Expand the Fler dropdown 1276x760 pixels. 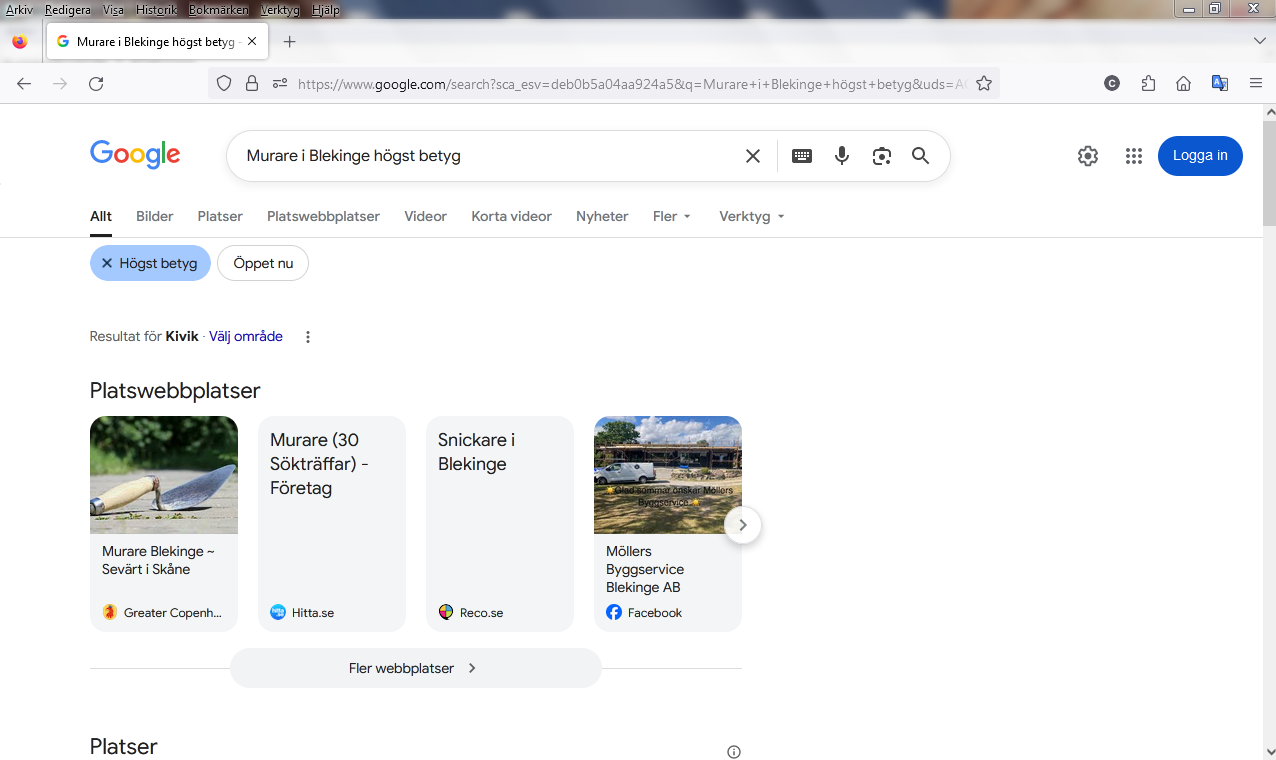672,216
